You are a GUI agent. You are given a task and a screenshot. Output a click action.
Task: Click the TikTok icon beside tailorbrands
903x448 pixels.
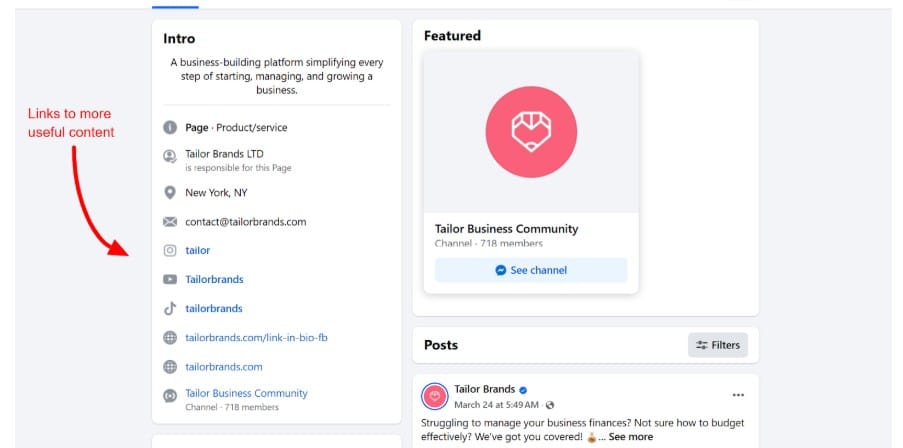pyautogui.click(x=170, y=308)
